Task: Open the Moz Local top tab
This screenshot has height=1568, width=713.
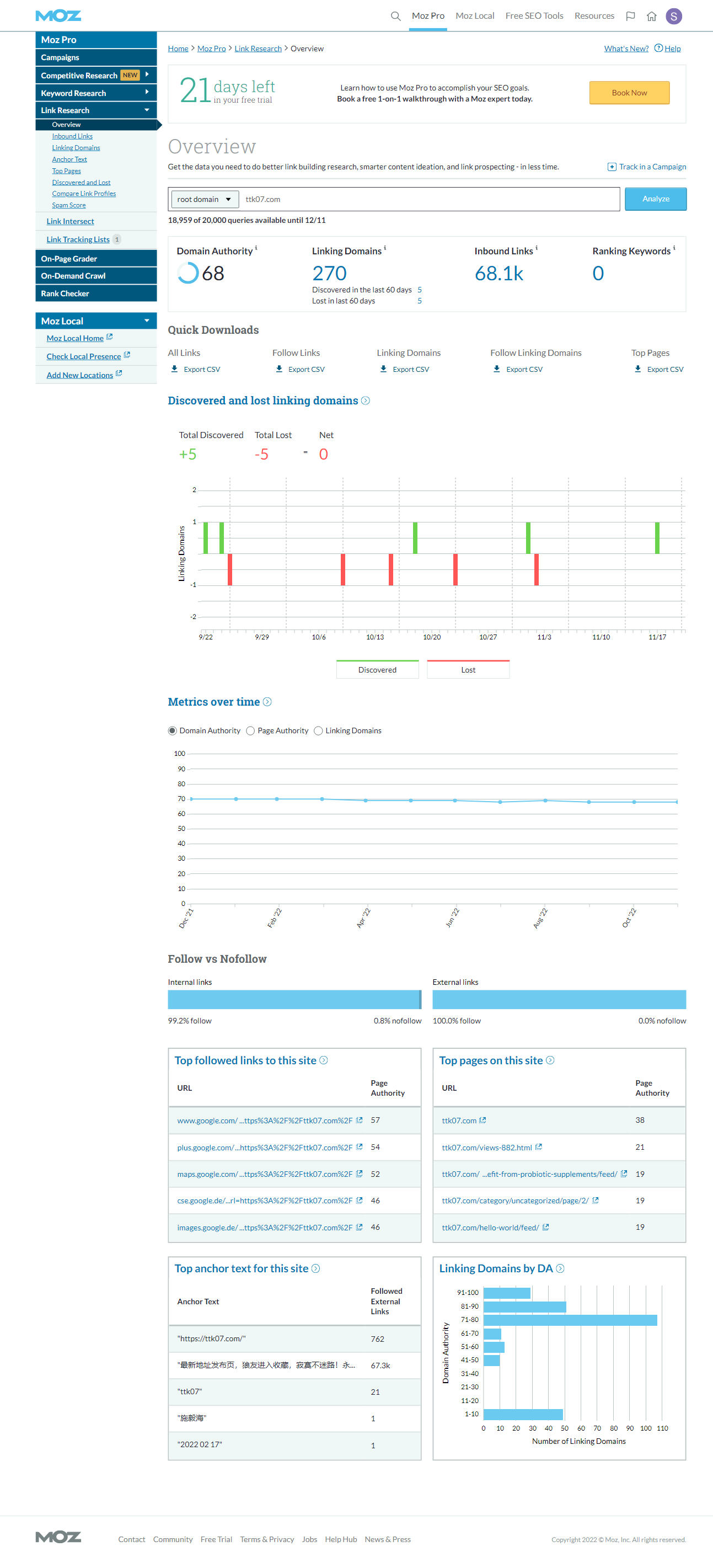Action: [475, 16]
